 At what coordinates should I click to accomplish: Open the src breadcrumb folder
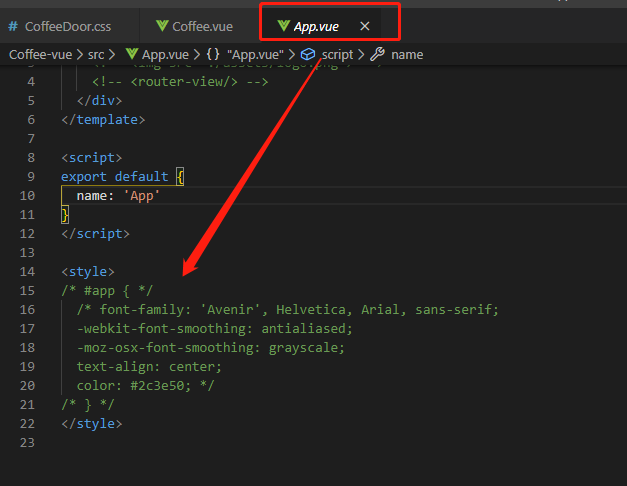96,54
